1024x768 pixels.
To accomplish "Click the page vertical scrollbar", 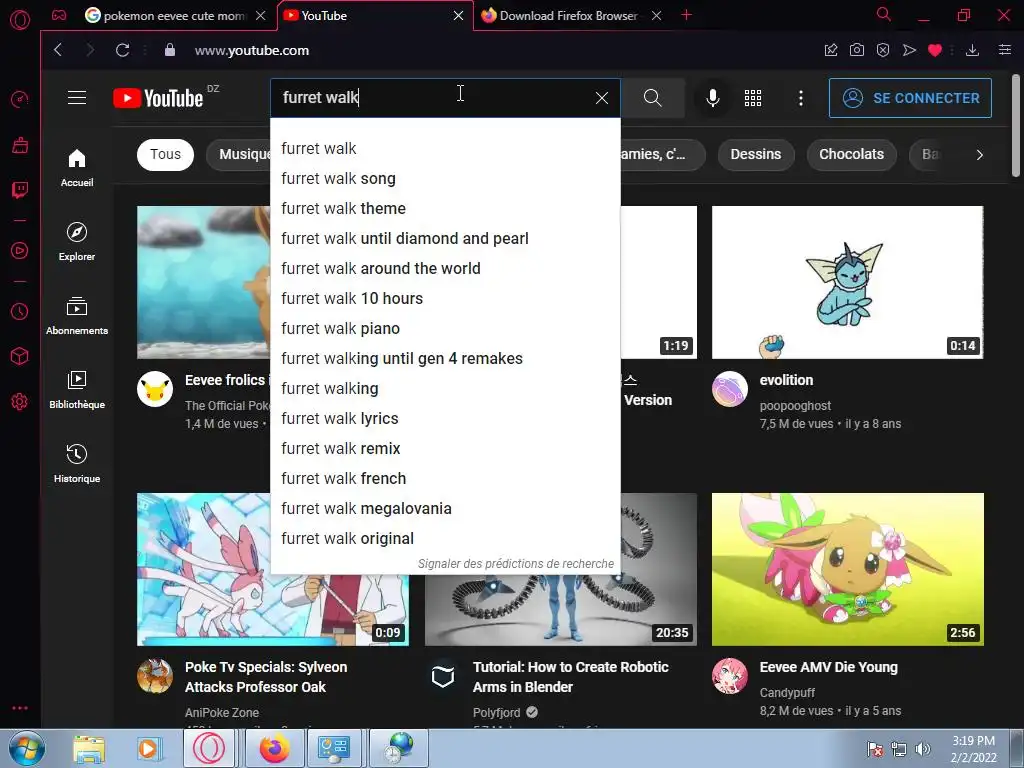I will pos(1016,124).
